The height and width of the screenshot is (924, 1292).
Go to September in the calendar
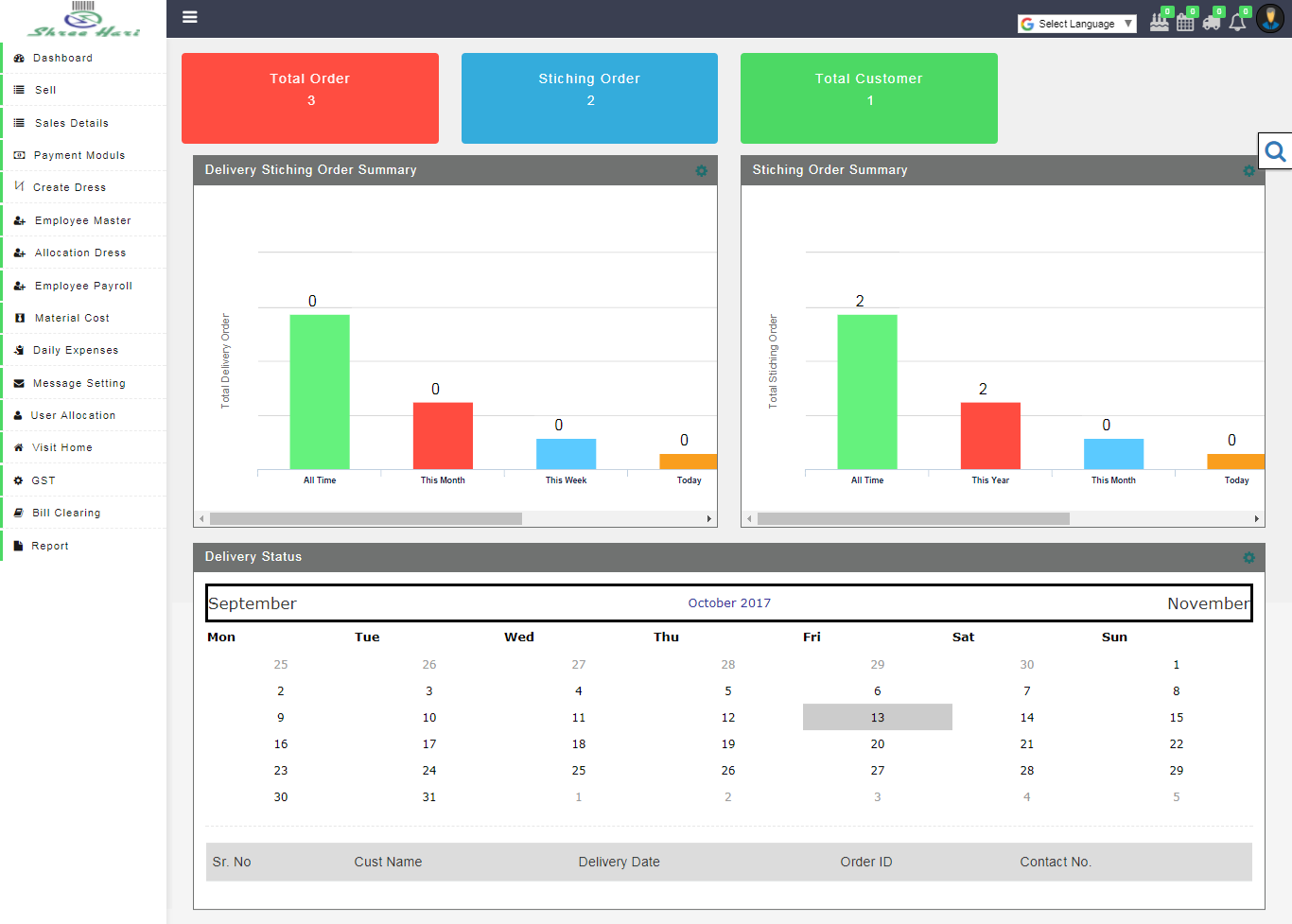pyautogui.click(x=253, y=602)
